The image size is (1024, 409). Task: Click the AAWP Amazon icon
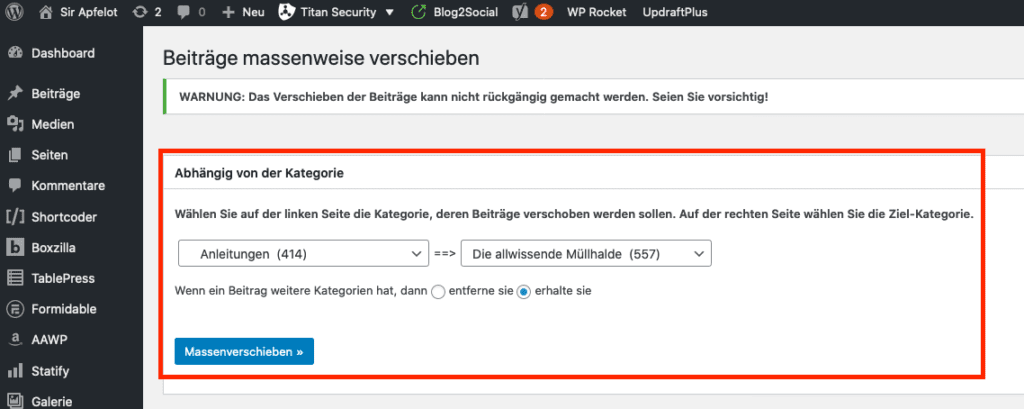coord(15,340)
